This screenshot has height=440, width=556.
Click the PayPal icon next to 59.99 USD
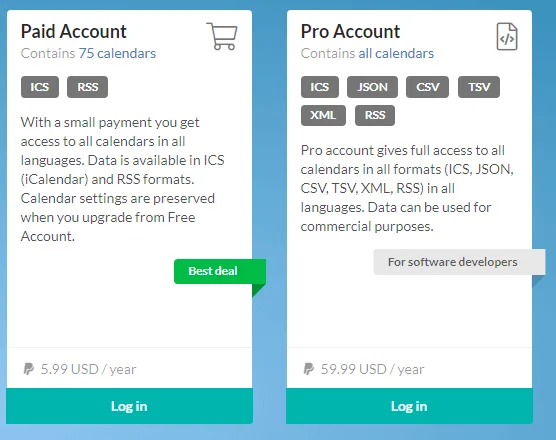coord(308,369)
